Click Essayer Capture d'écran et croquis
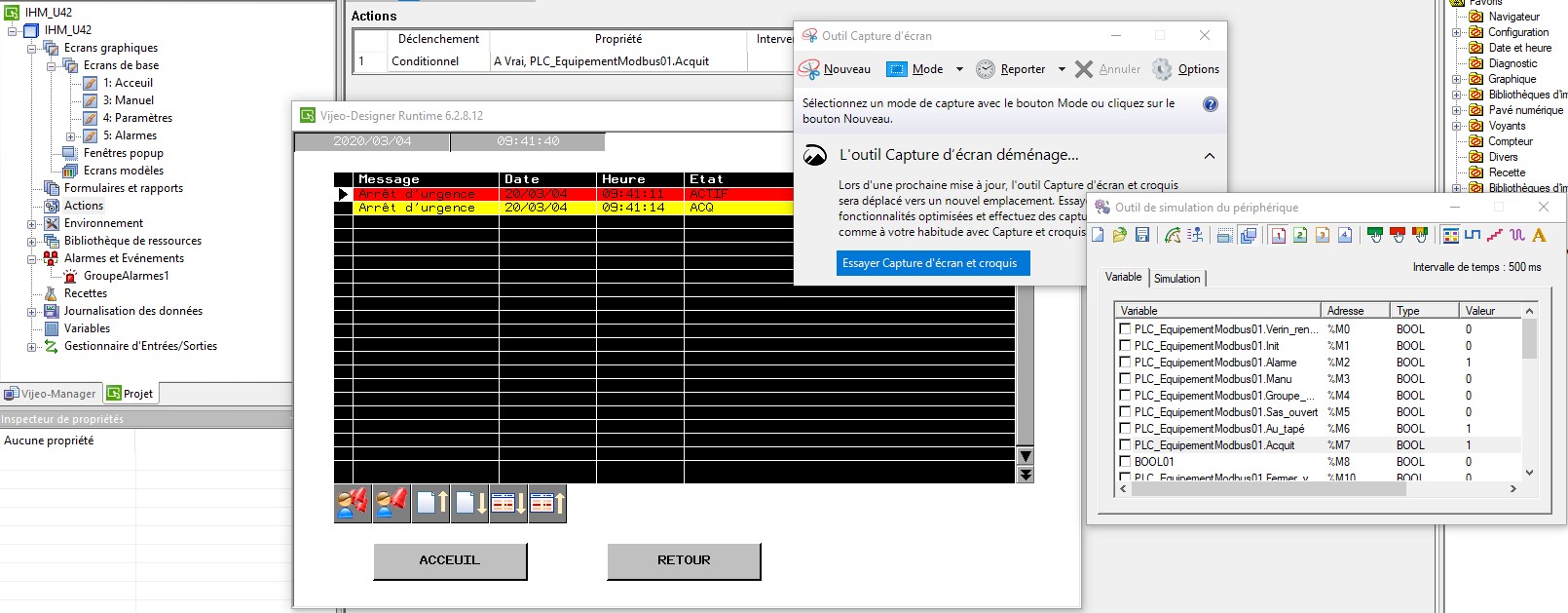Screen dimensions: 1568x613 coord(932,263)
